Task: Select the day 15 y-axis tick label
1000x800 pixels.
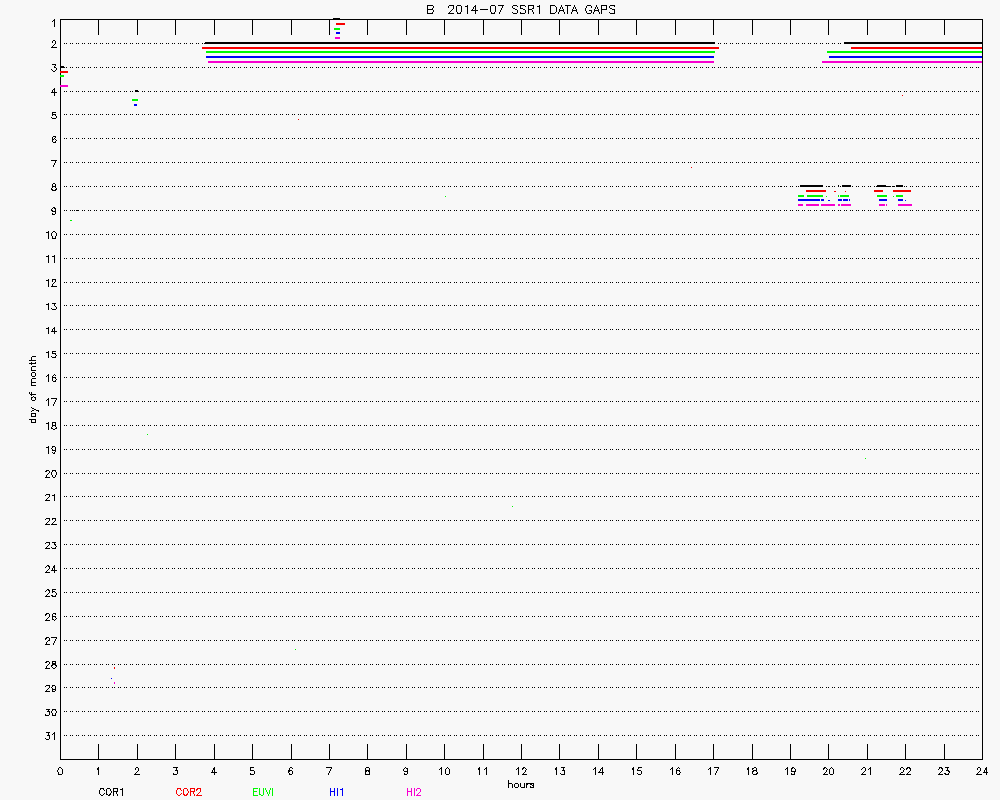Action: (x=50, y=354)
